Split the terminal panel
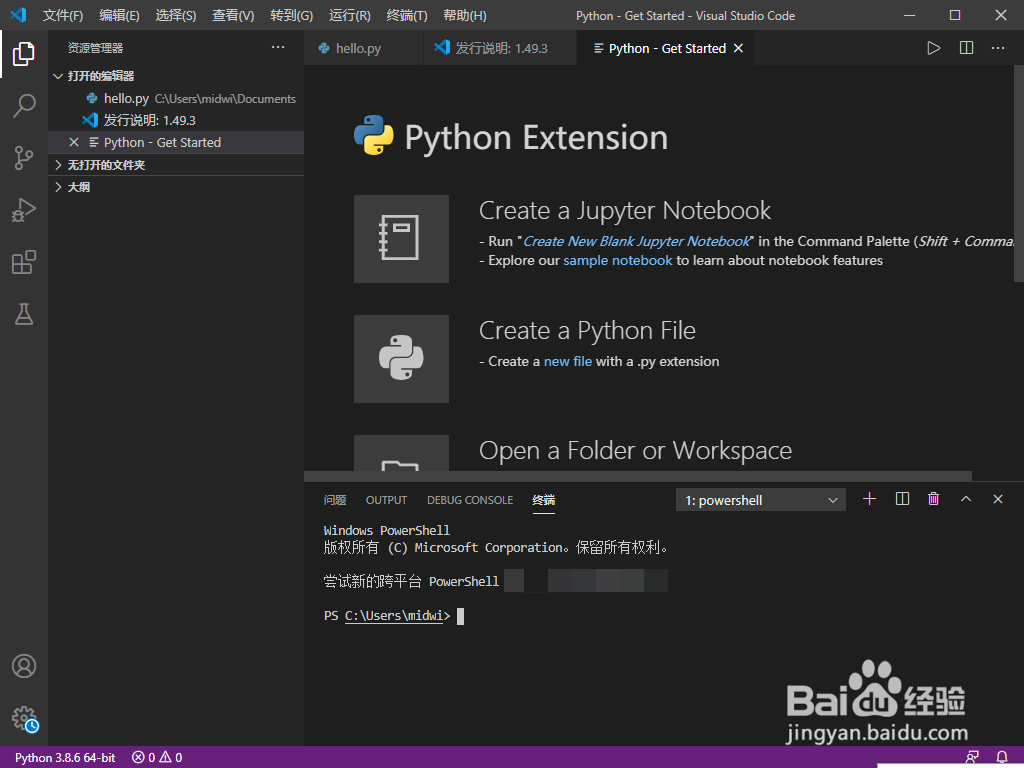Image resolution: width=1024 pixels, height=768 pixels. 902,499
